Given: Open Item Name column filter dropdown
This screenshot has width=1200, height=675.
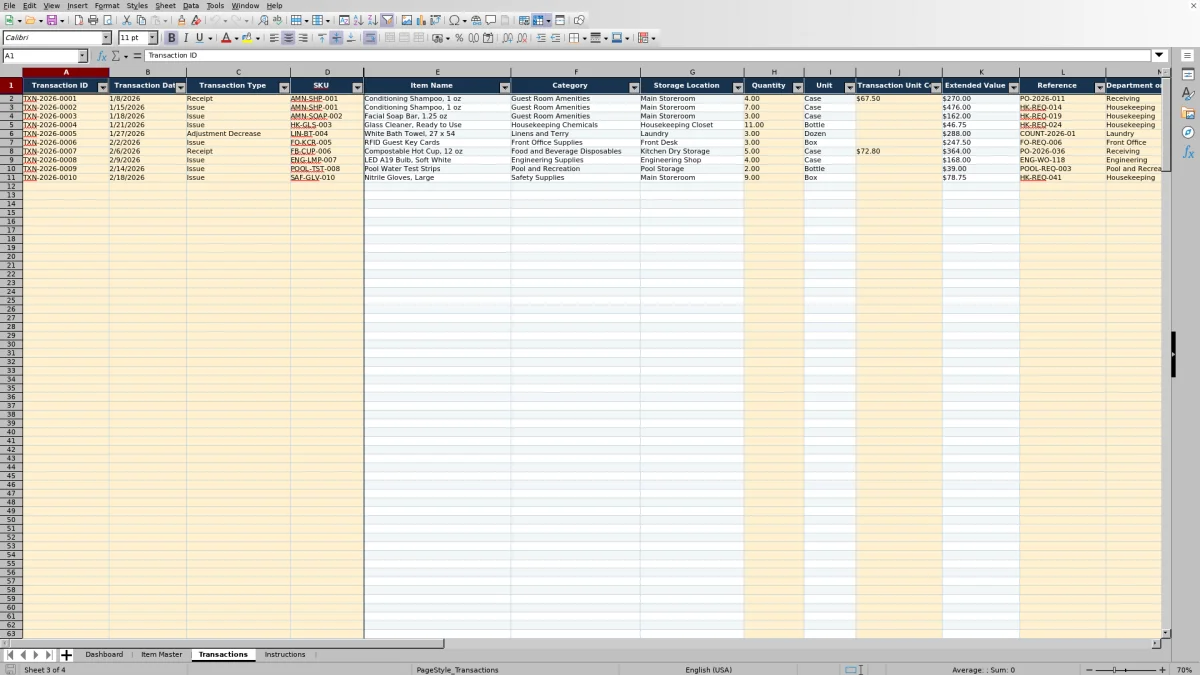Looking at the screenshot, I should 504,88.
